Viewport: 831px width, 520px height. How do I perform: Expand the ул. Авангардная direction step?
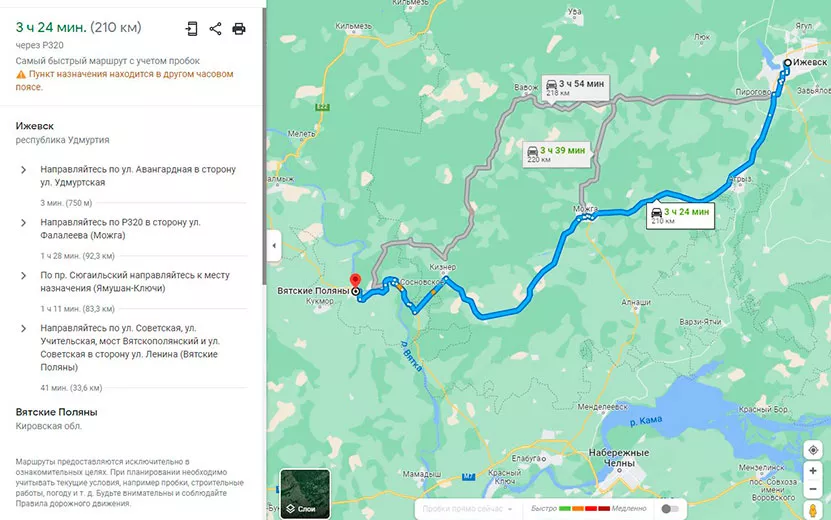[x=23, y=170]
